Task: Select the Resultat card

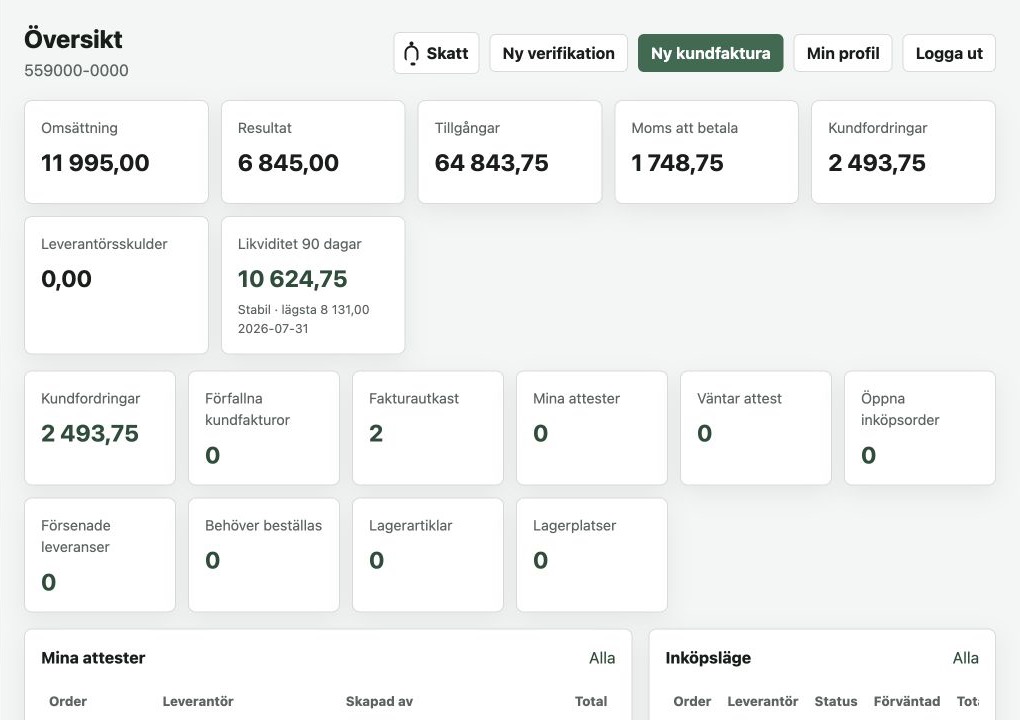Action: (313, 152)
